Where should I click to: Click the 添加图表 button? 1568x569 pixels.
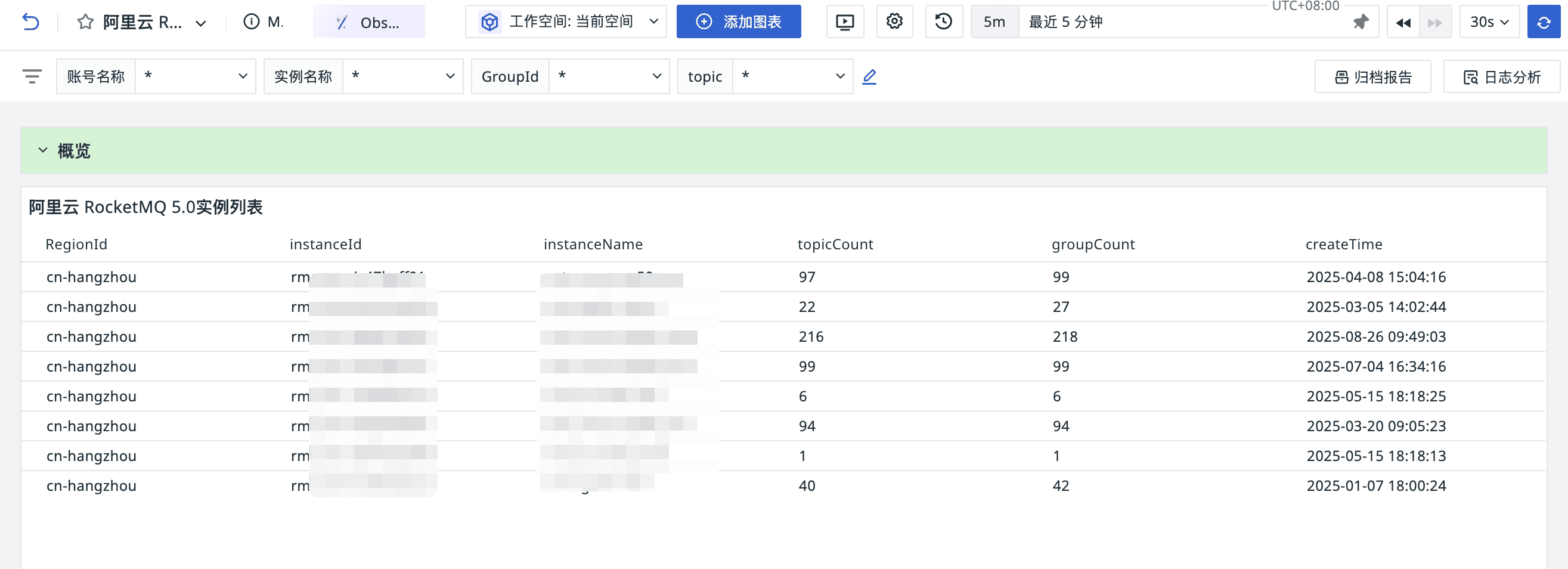click(x=738, y=22)
